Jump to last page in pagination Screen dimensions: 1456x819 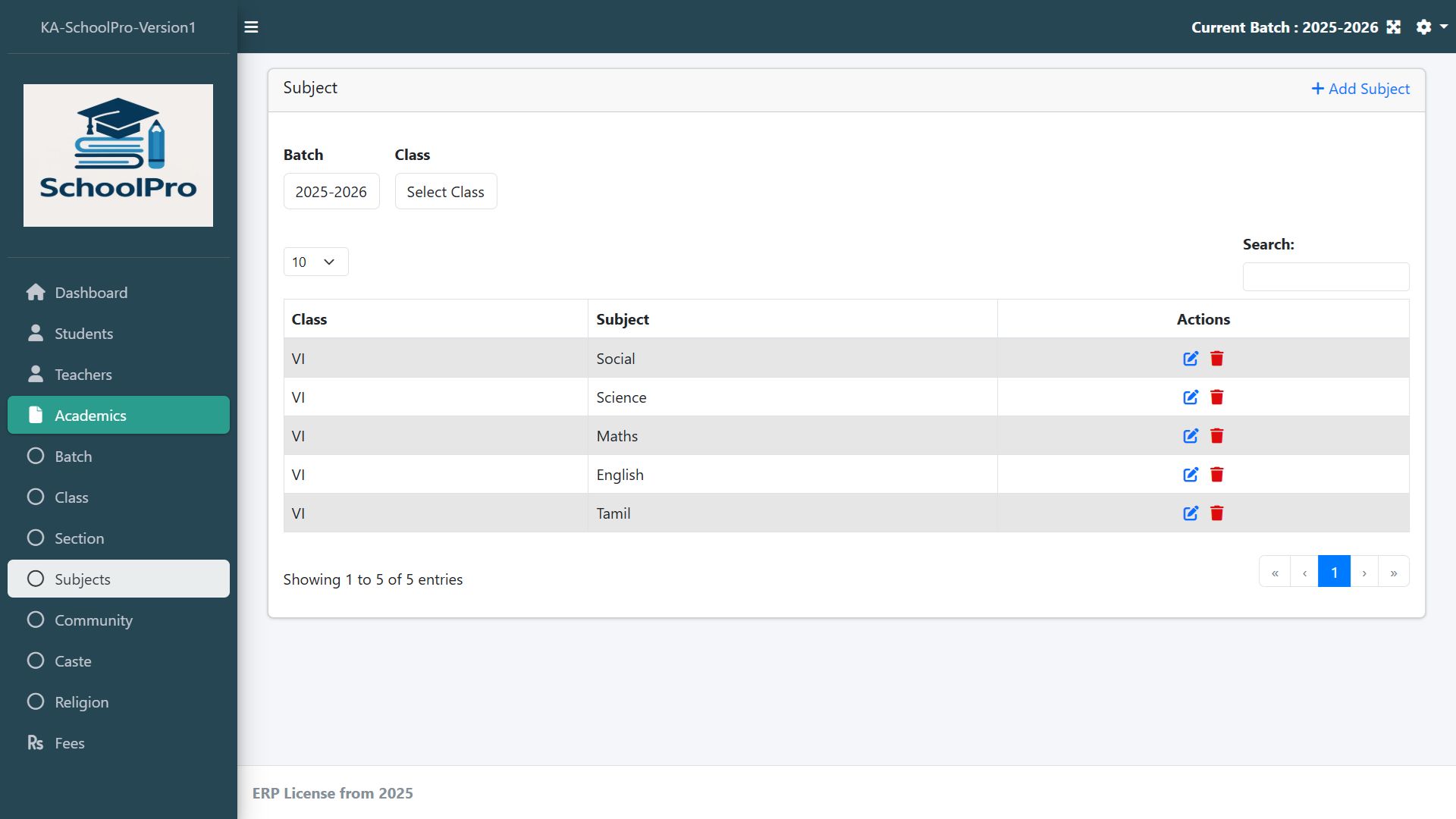[1394, 573]
